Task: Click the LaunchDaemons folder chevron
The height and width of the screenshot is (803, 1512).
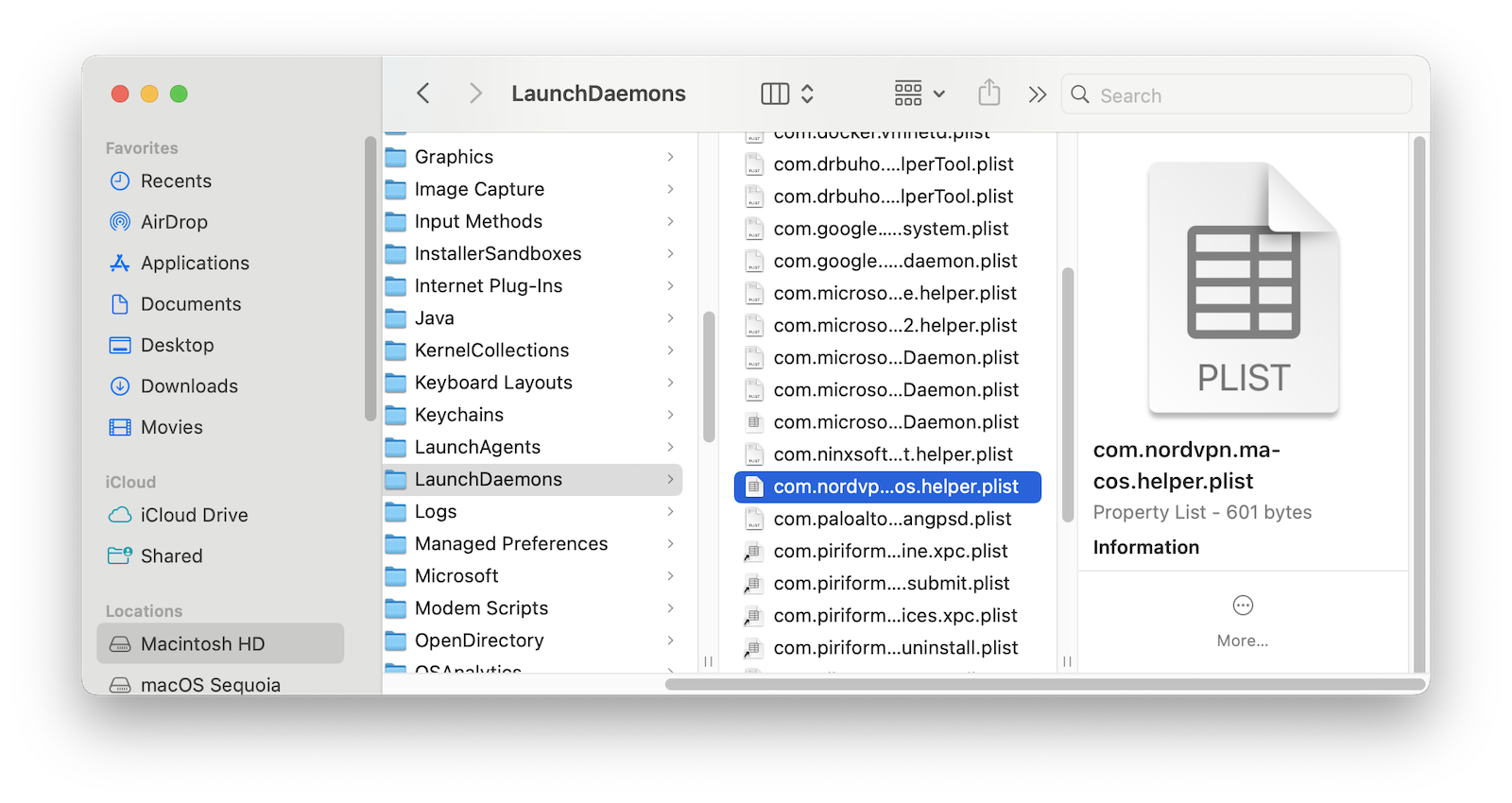Action: tap(670, 479)
